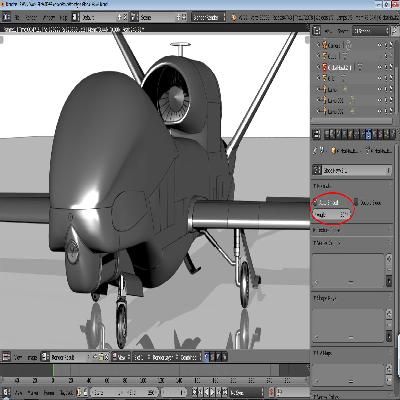Open the Image editor View menu
Screen dimensions: 400x400
pos(19,357)
